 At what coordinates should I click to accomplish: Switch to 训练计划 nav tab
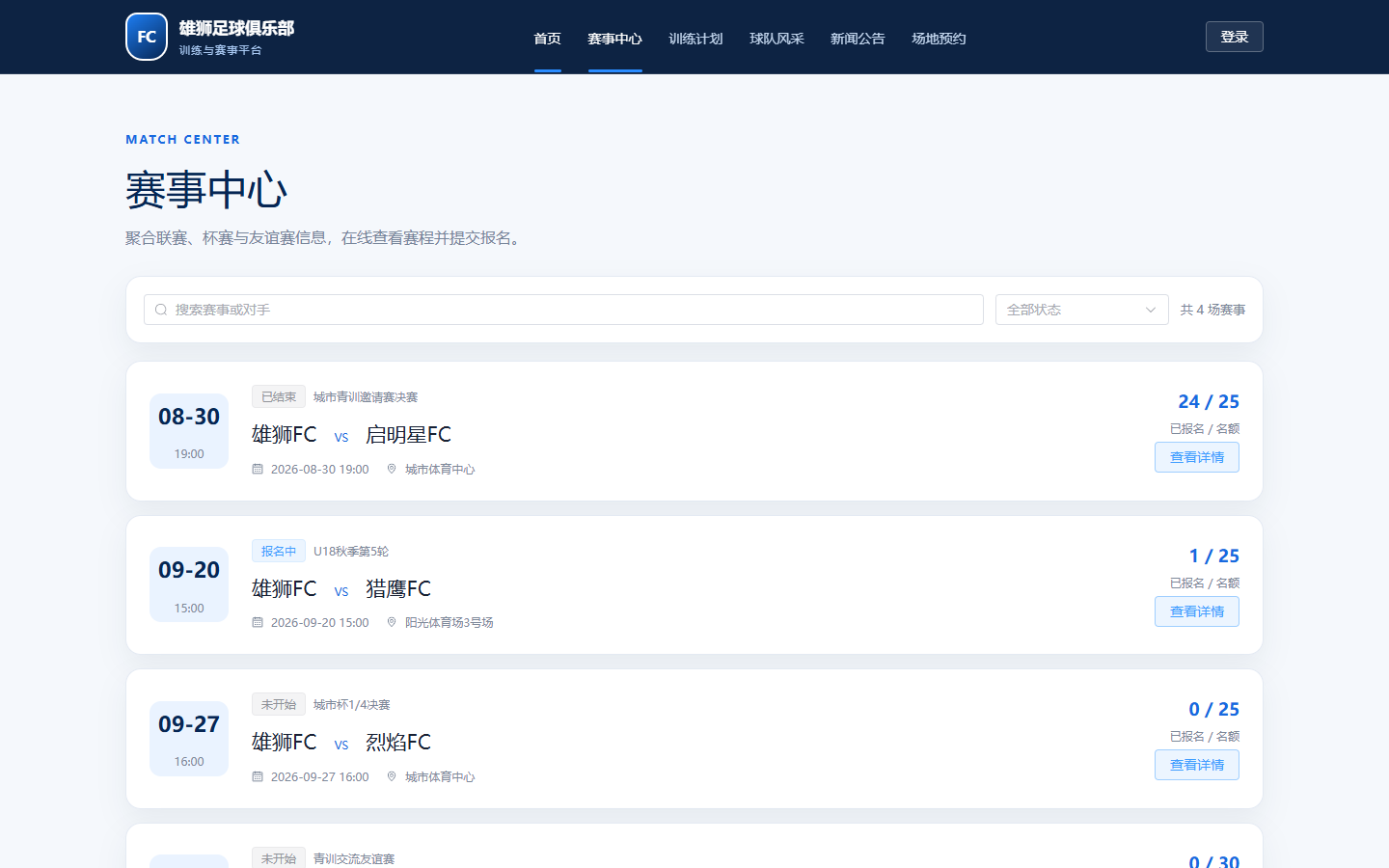695,39
